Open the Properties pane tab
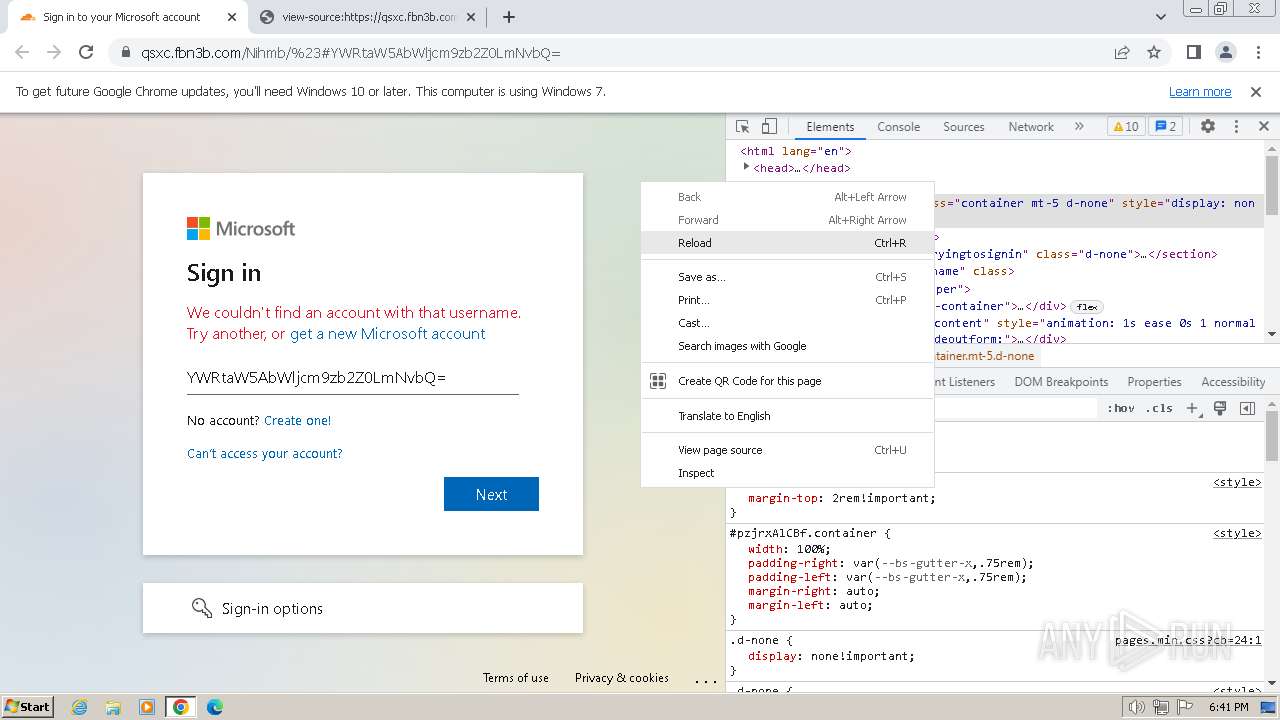1280x720 pixels. tap(1154, 382)
